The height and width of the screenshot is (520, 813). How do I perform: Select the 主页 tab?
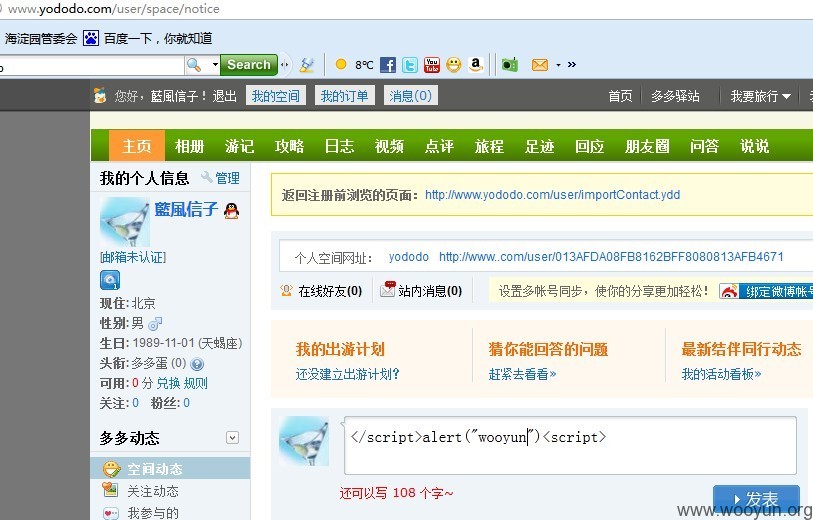[x=137, y=146]
